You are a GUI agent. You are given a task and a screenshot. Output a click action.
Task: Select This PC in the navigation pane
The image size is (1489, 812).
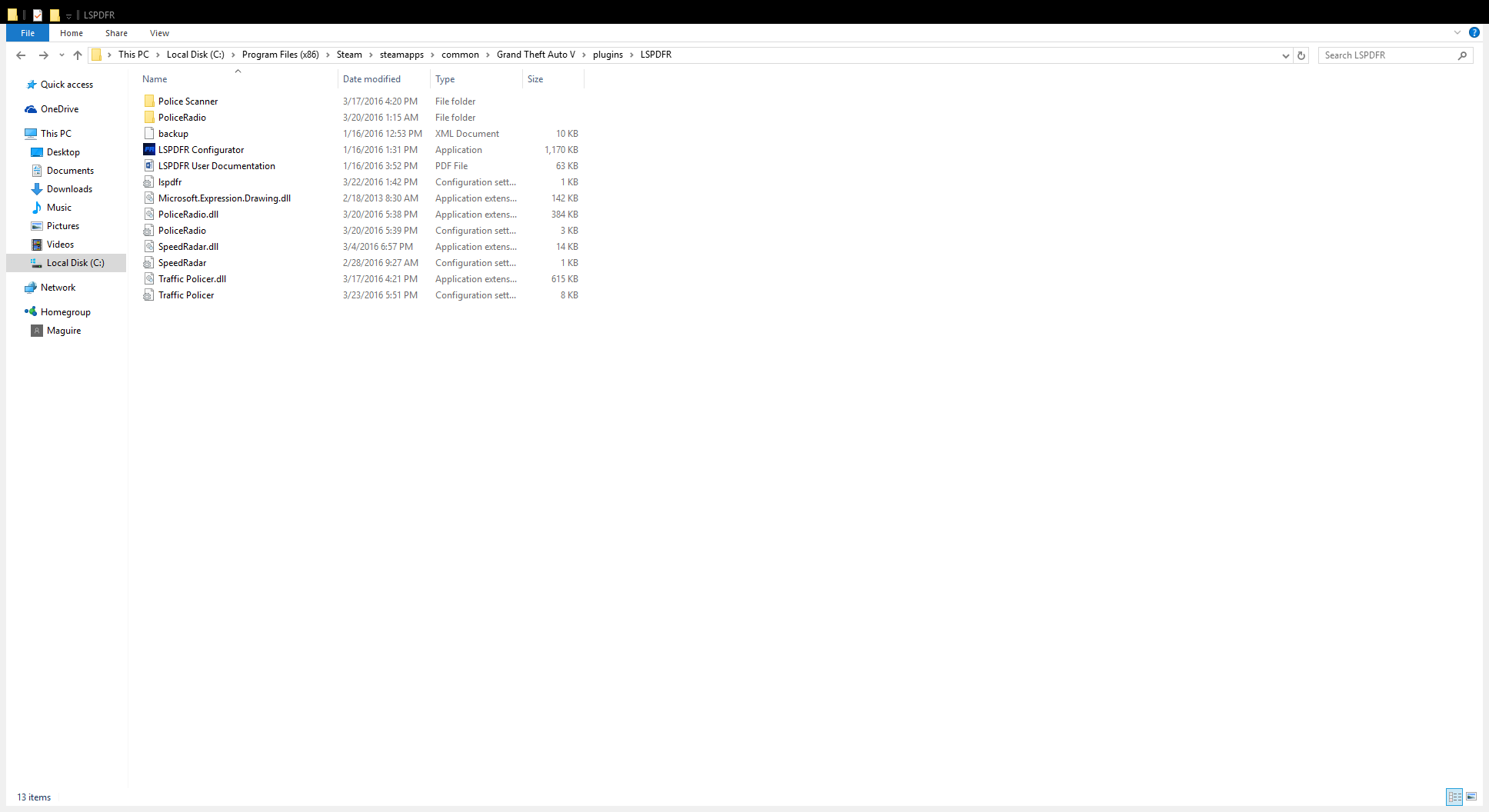tap(55, 134)
